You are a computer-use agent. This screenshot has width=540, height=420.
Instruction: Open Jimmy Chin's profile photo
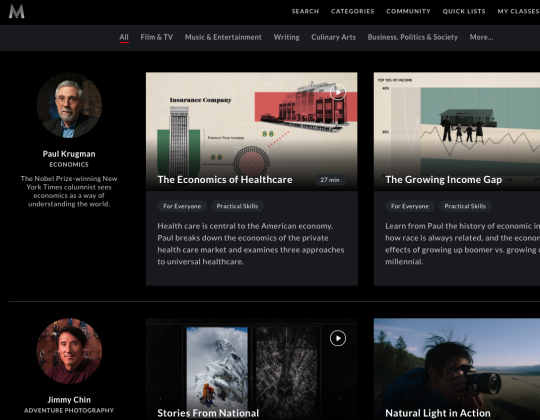point(69,351)
